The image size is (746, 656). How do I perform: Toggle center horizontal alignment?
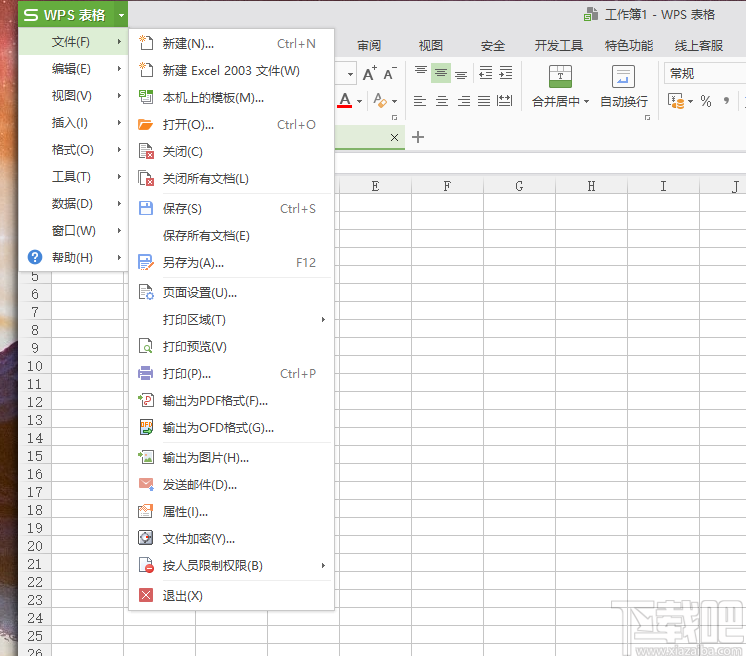(x=442, y=101)
